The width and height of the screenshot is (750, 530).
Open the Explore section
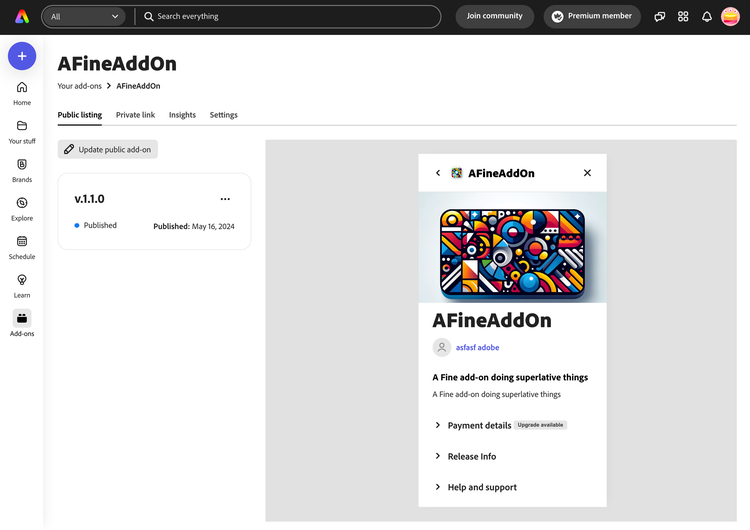click(22, 209)
